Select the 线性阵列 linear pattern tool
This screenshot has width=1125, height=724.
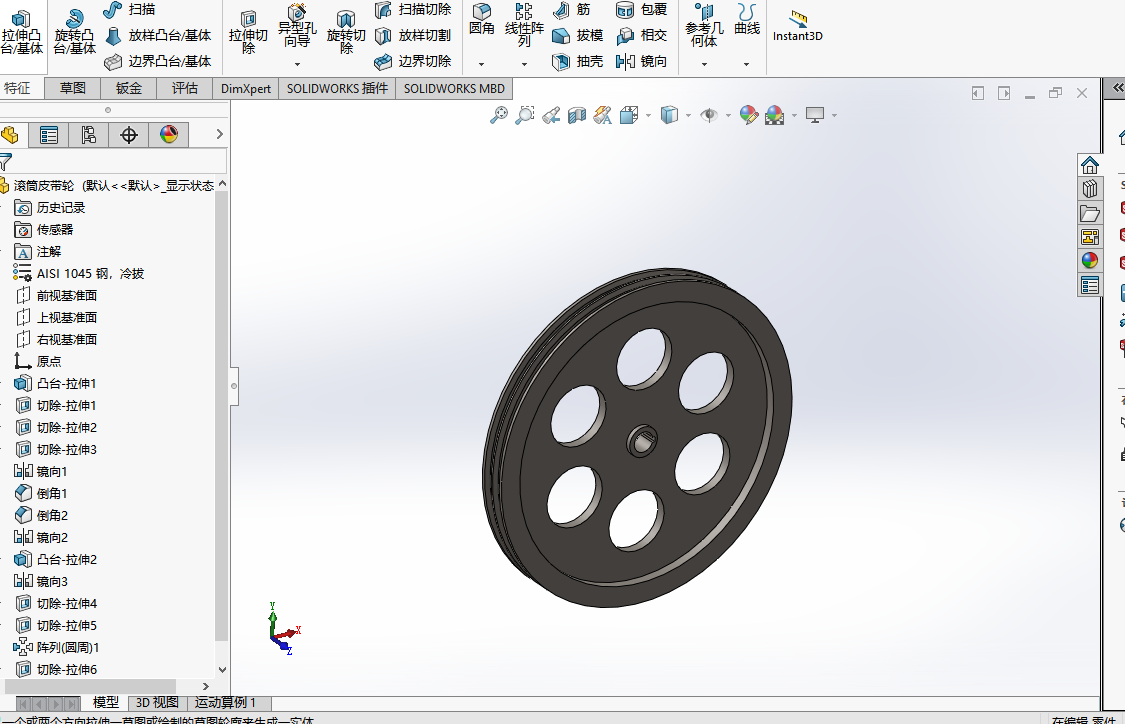pyautogui.click(x=524, y=25)
